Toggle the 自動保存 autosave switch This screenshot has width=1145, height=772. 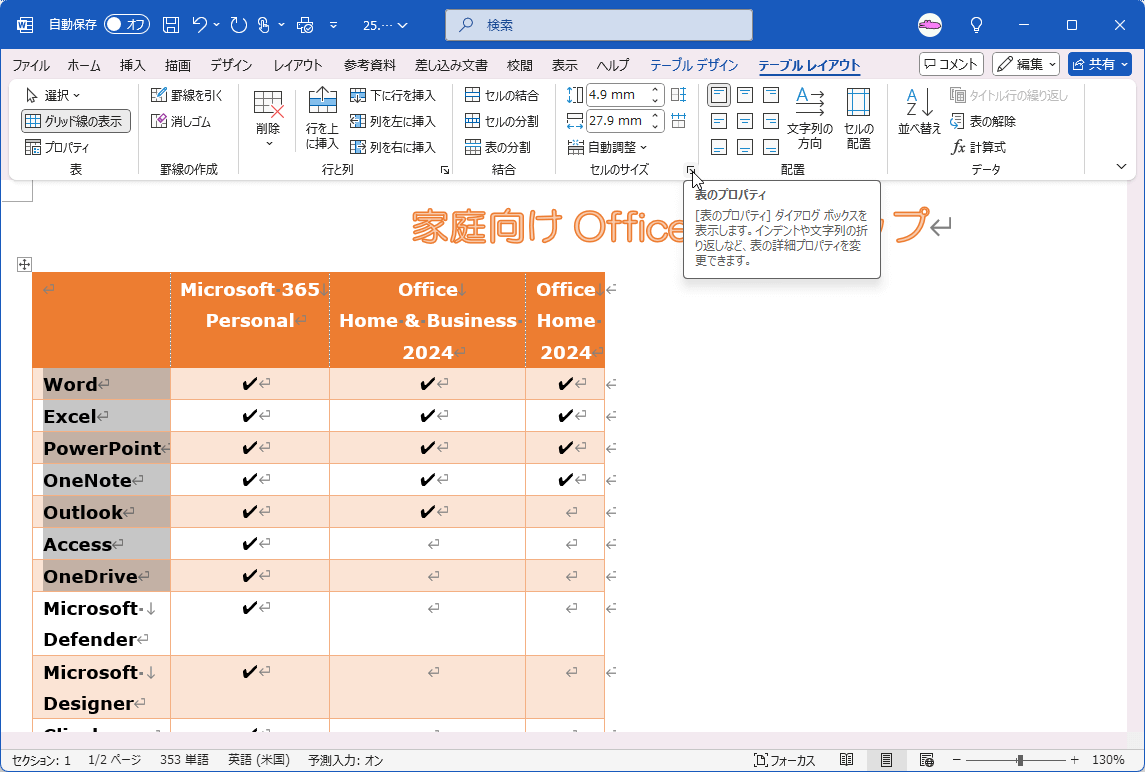point(127,25)
